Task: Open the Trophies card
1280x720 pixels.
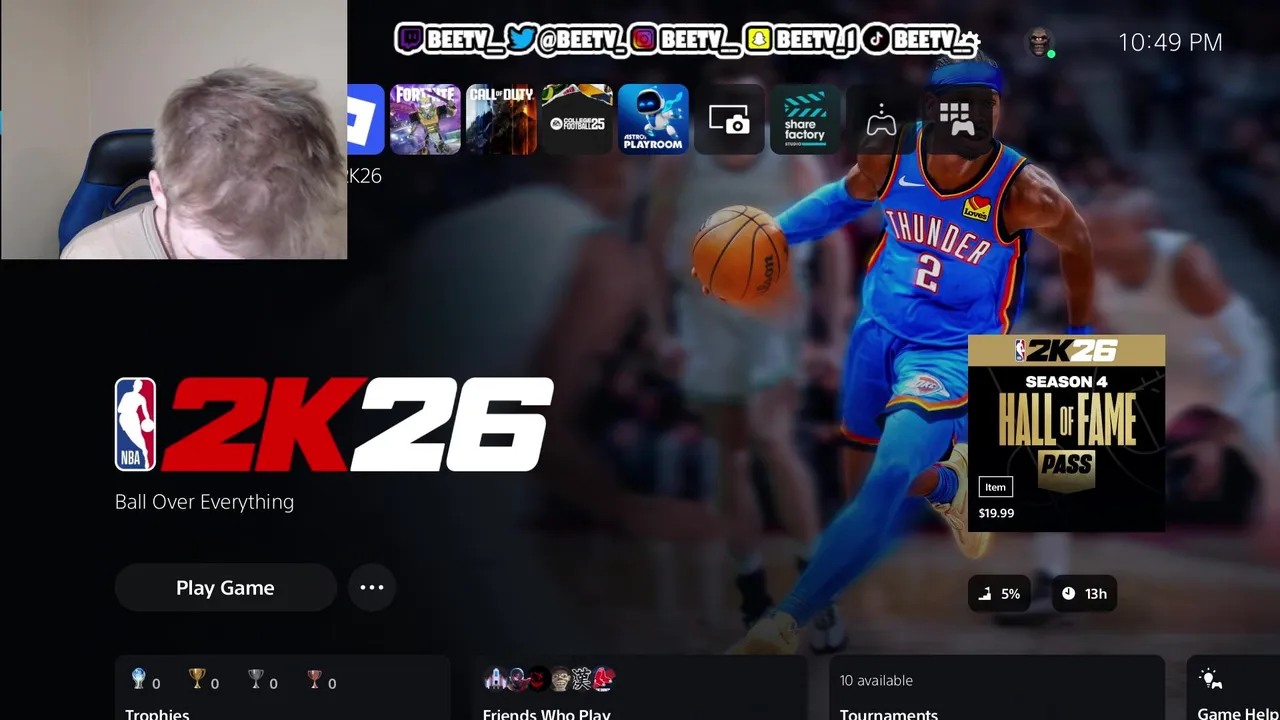Action: (283, 688)
